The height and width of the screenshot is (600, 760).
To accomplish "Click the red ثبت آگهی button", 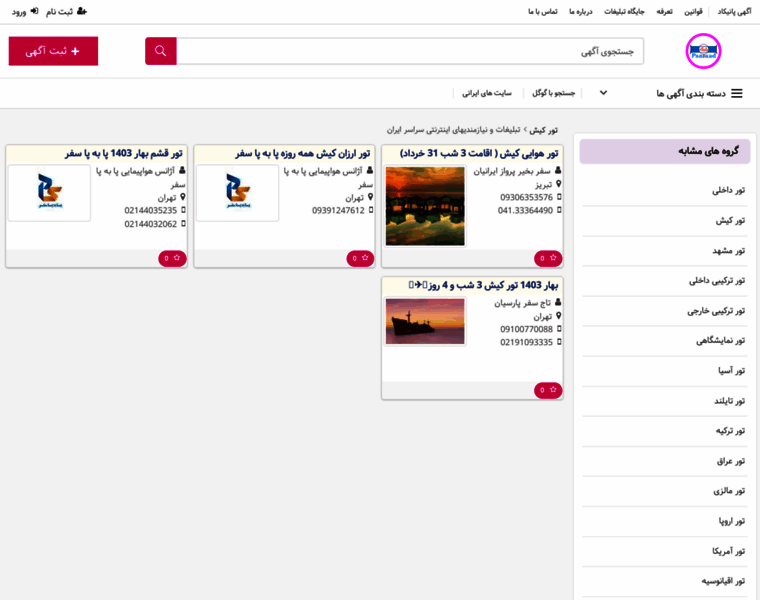I will pos(53,51).
